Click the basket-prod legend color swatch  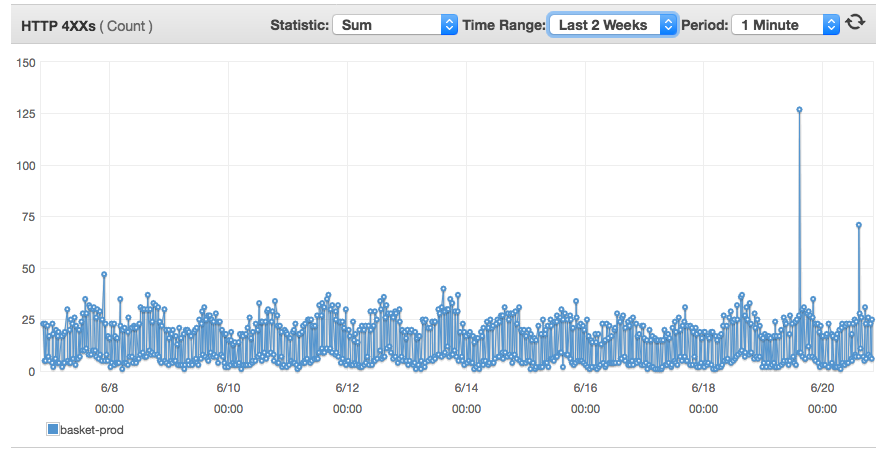(x=52, y=429)
